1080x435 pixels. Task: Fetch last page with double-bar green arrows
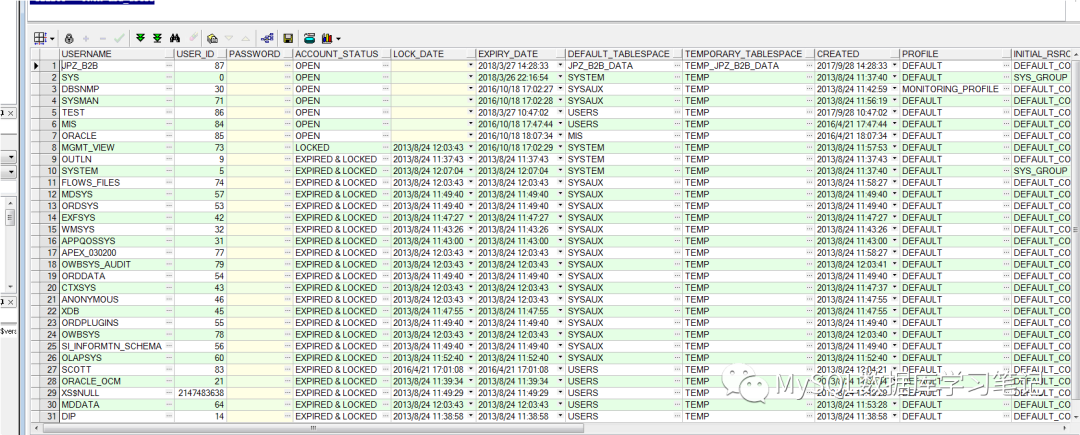(x=157, y=39)
